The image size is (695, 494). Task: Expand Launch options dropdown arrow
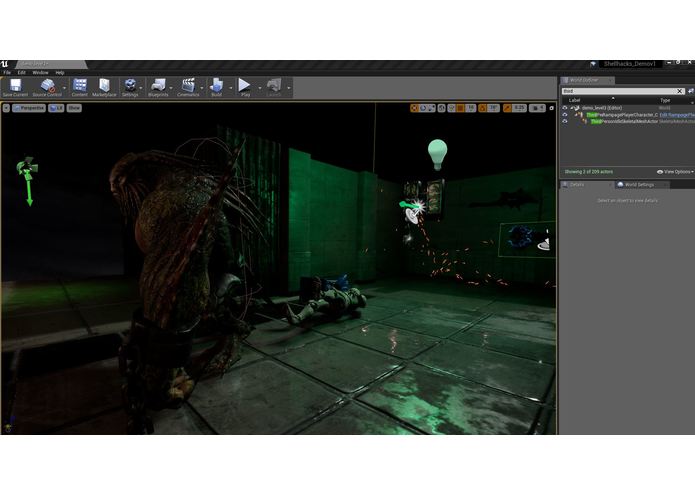pyautogui.click(x=289, y=88)
